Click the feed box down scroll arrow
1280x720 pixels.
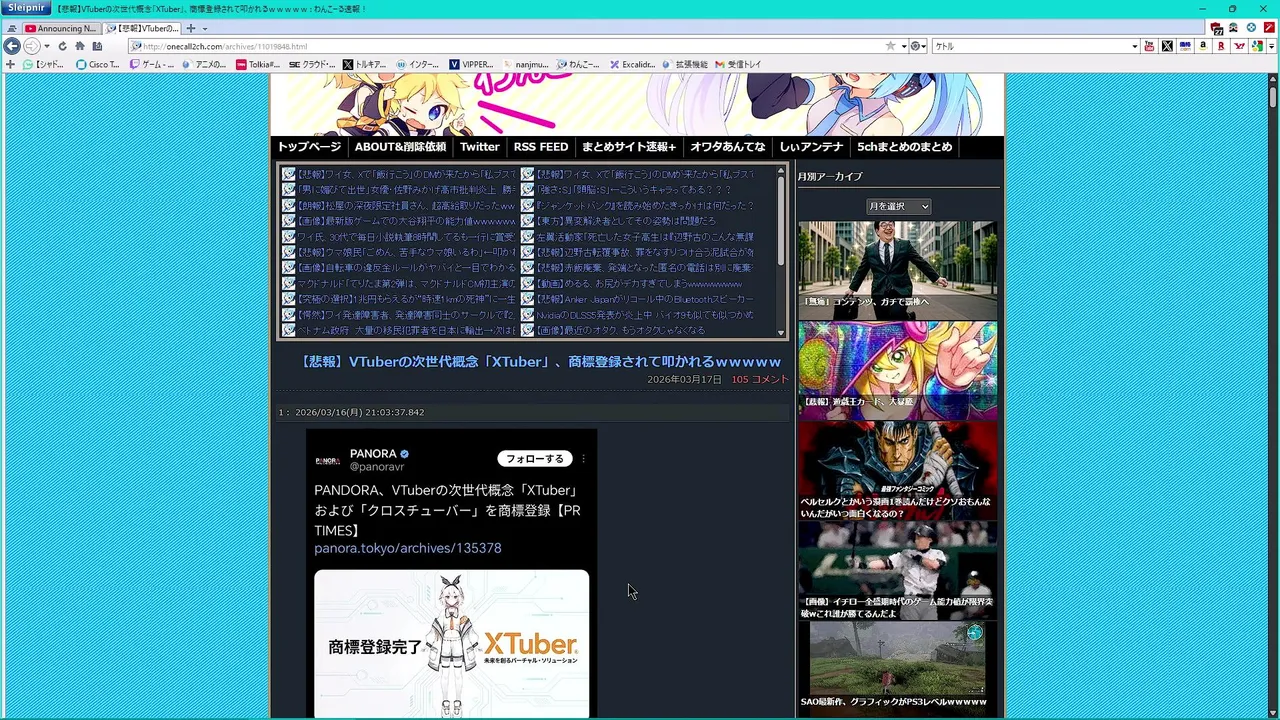coord(781,332)
